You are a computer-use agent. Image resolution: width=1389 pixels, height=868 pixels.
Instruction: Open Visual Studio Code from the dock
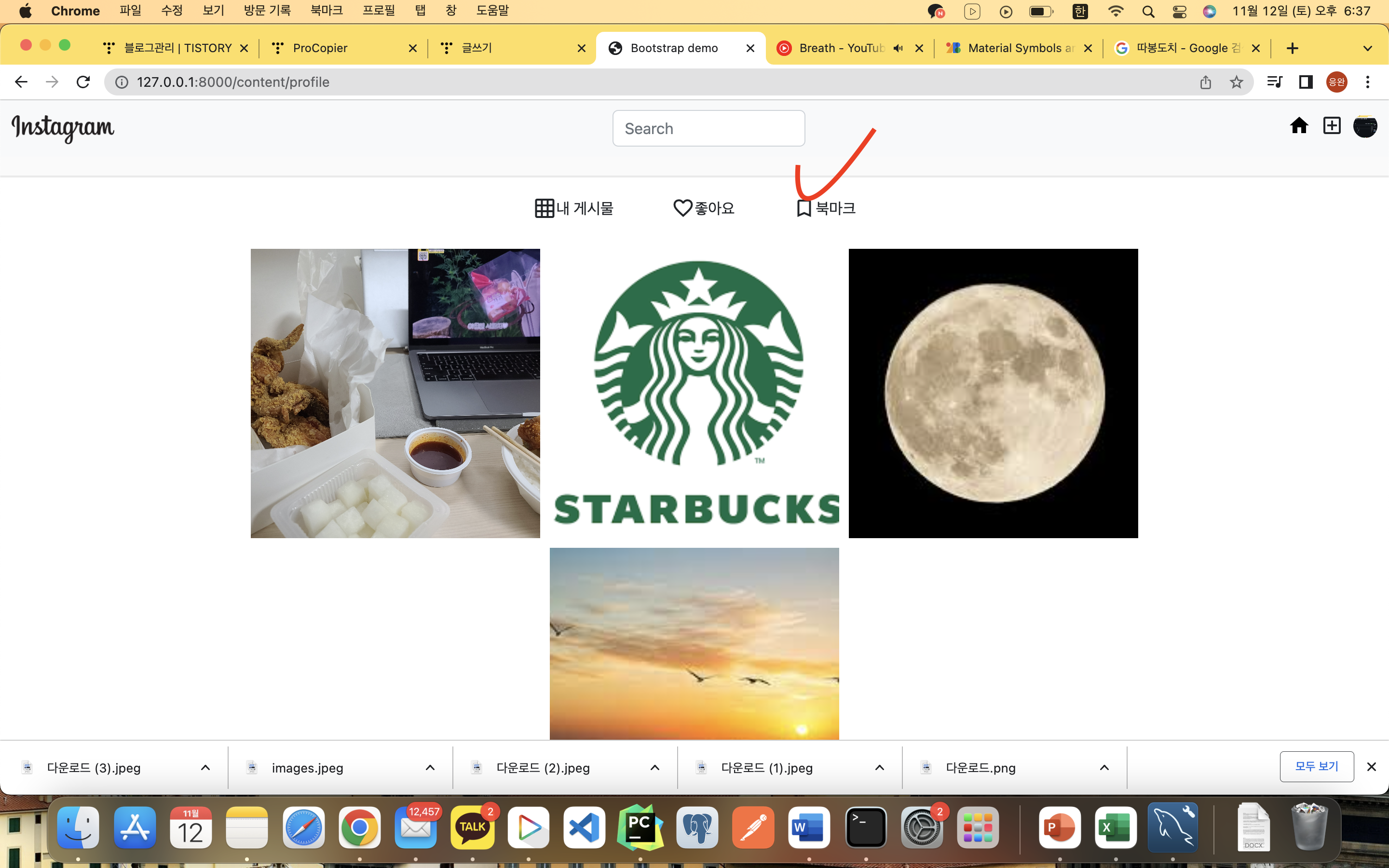(x=585, y=827)
